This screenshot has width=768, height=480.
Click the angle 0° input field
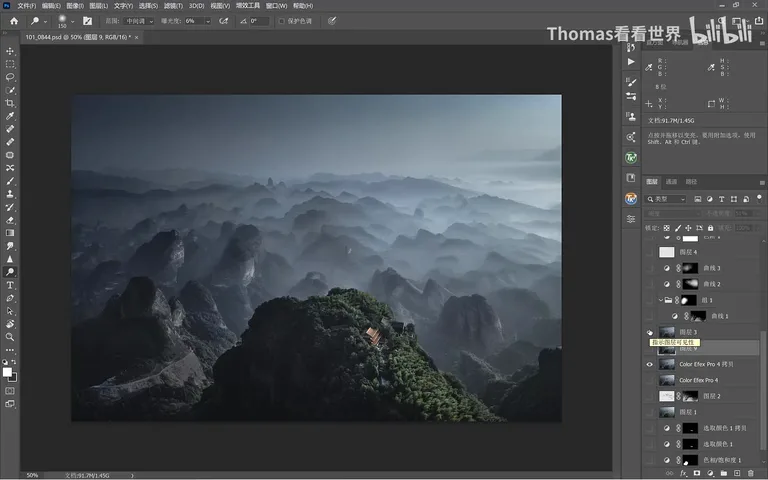pyautogui.click(x=259, y=21)
